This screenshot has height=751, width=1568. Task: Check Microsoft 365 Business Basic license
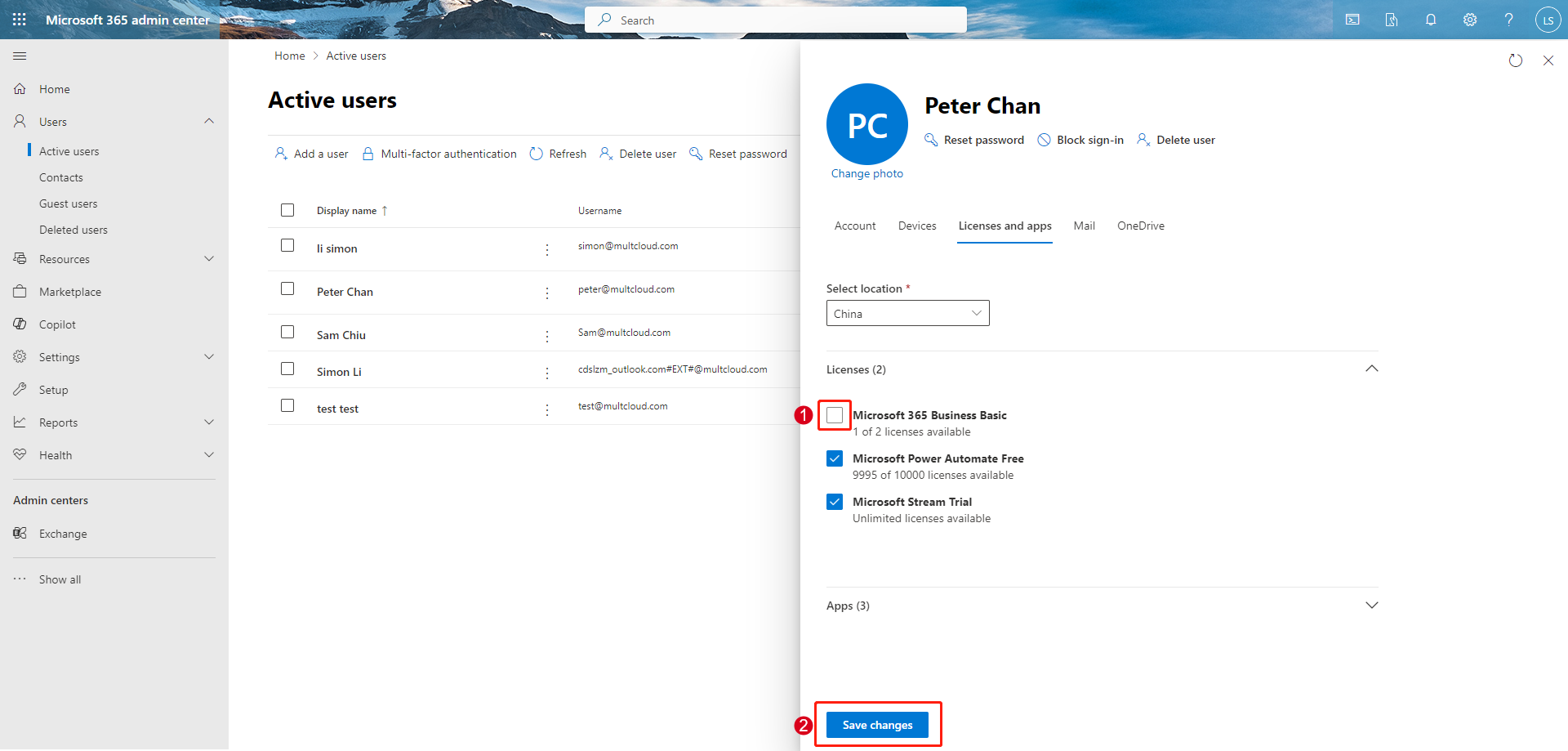point(835,415)
